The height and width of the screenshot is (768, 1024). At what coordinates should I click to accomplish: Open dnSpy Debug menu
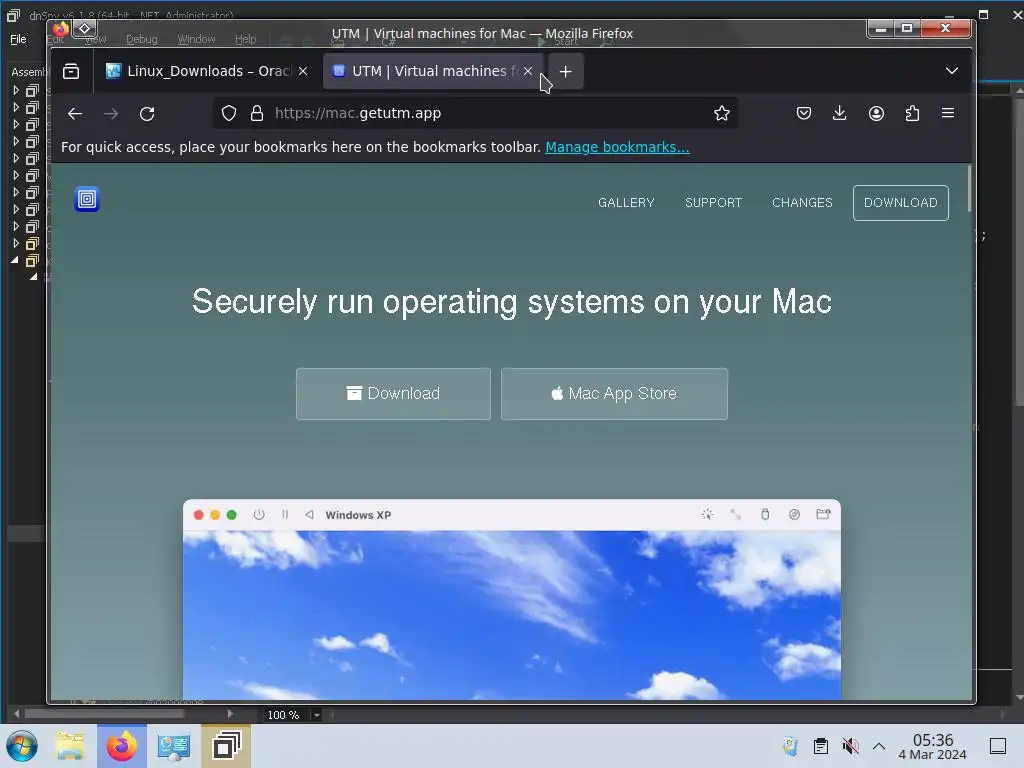142,39
